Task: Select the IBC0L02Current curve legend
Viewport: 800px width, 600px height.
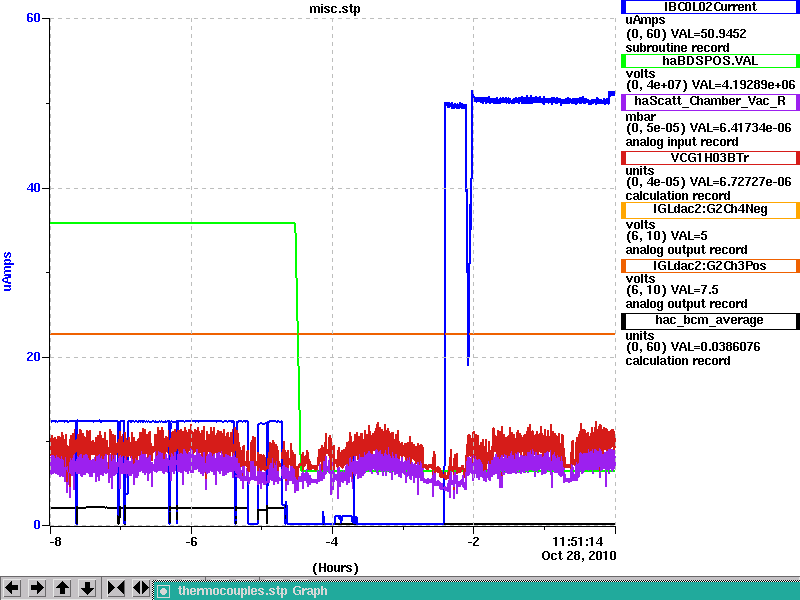Action: (x=710, y=7)
